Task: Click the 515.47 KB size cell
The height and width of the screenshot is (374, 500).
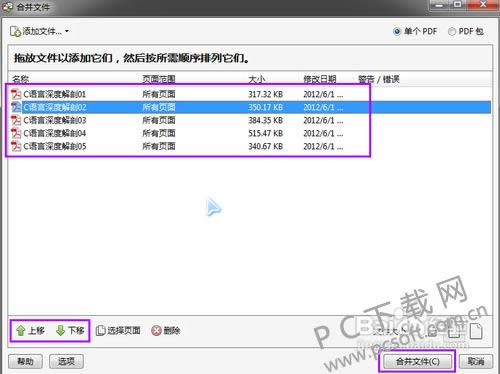Action: [x=265, y=133]
